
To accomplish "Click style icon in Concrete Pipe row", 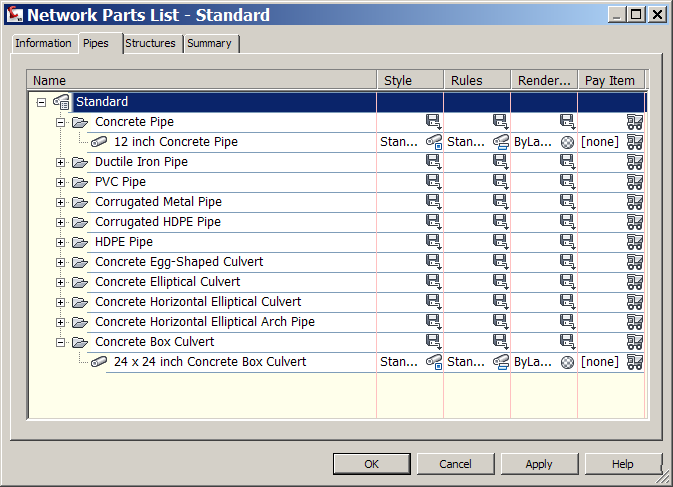I will pos(433,122).
